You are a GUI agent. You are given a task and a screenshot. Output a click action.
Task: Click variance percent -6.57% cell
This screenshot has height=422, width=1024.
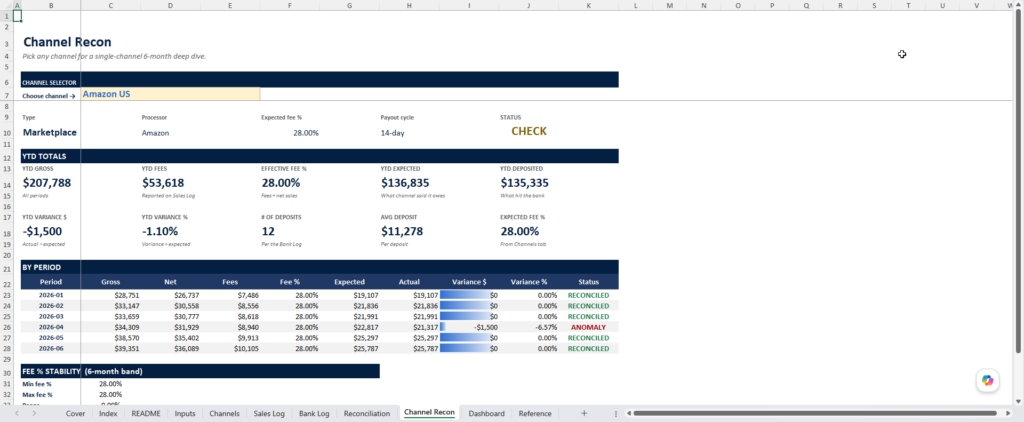529,327
